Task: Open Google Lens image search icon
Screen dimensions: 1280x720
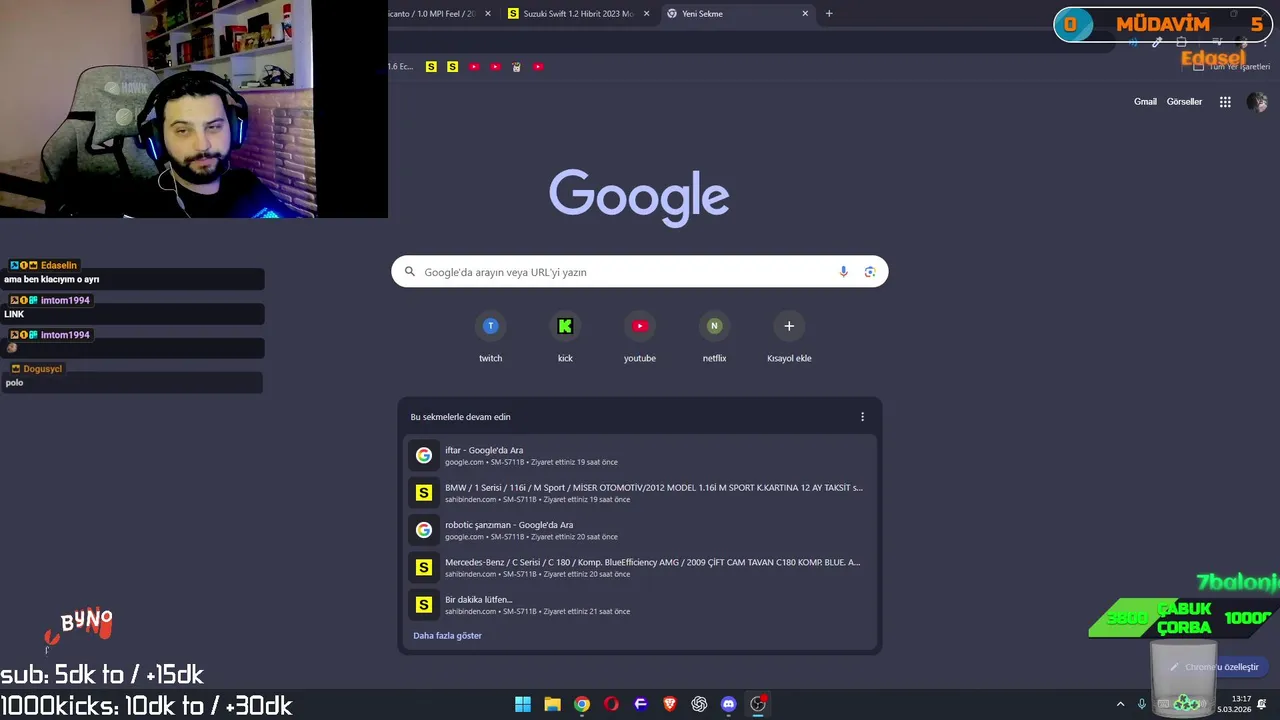Action: pos(870,272)
